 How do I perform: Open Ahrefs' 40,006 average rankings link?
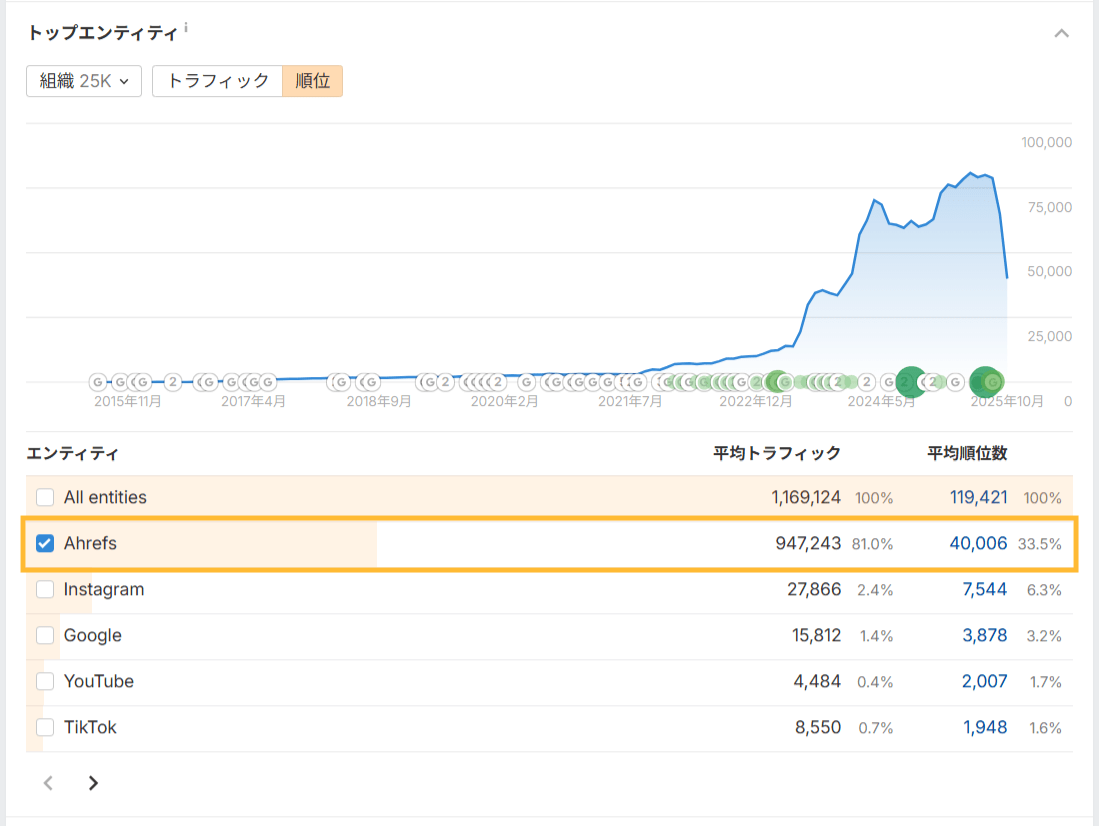click(980, 543)
